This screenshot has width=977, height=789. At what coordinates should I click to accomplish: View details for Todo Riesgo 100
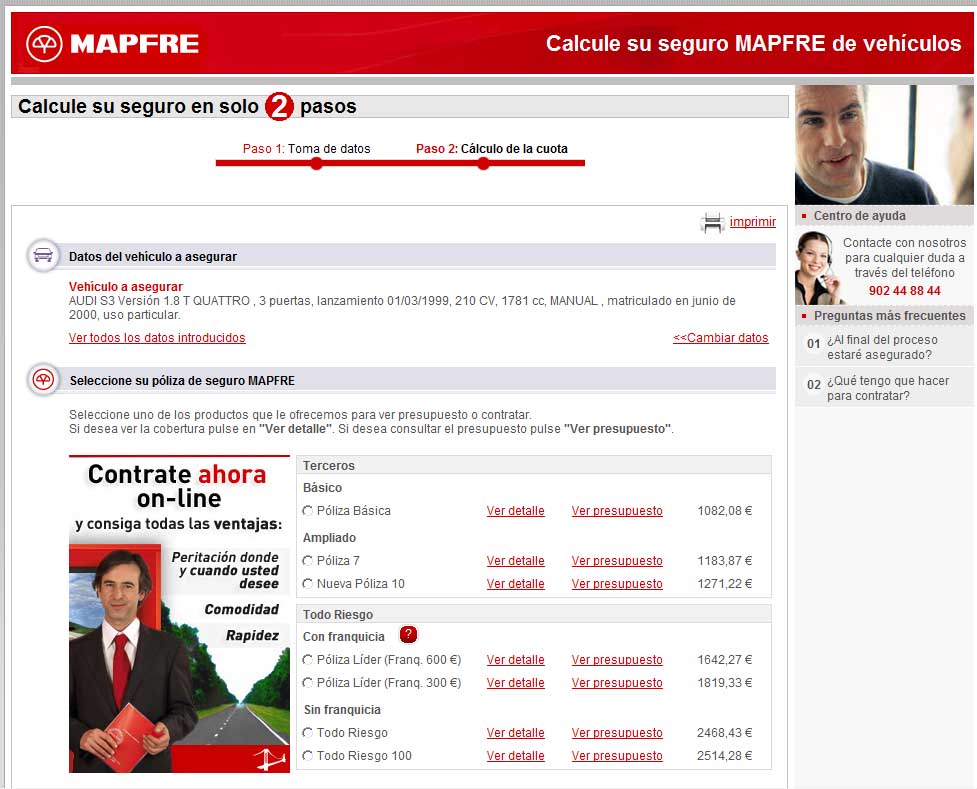(x=515, y=756)
